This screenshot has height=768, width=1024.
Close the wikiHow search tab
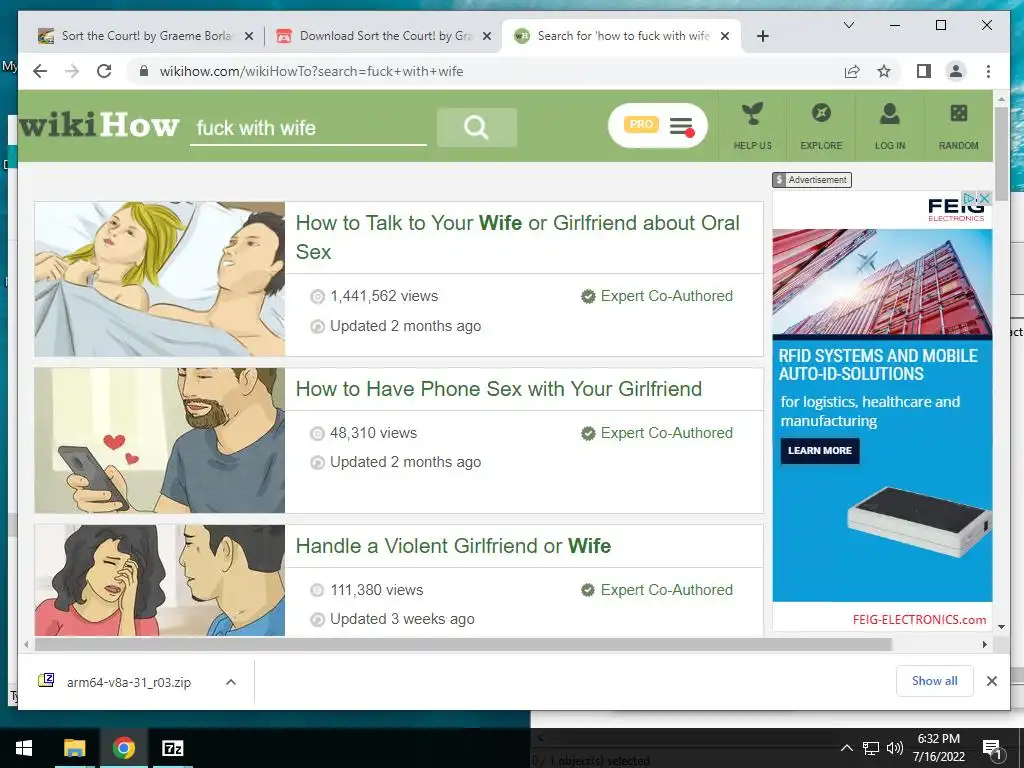tap(725, 36)
